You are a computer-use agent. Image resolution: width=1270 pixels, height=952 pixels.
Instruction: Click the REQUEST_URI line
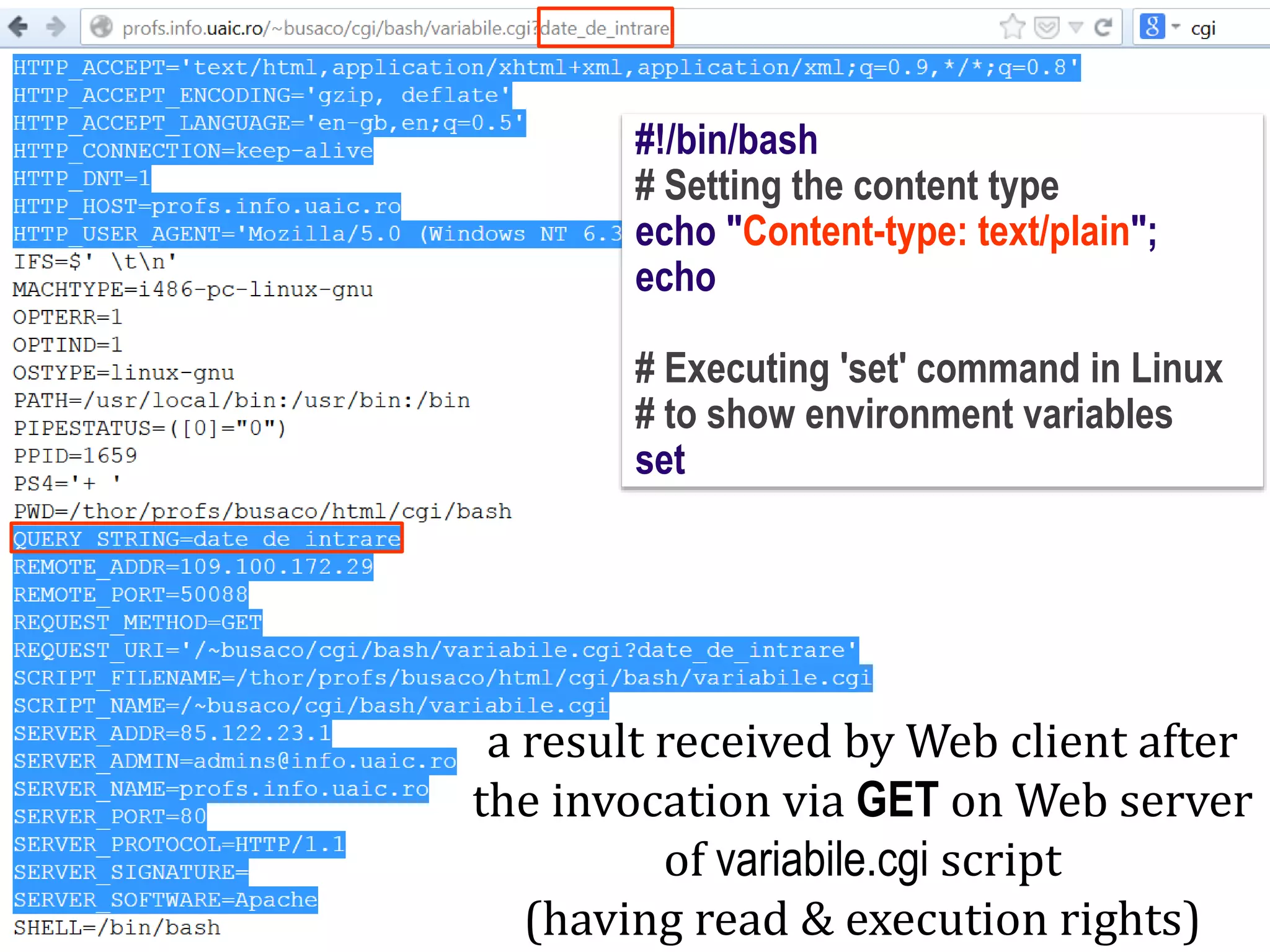pyautogui.click(x=436, y=650)
